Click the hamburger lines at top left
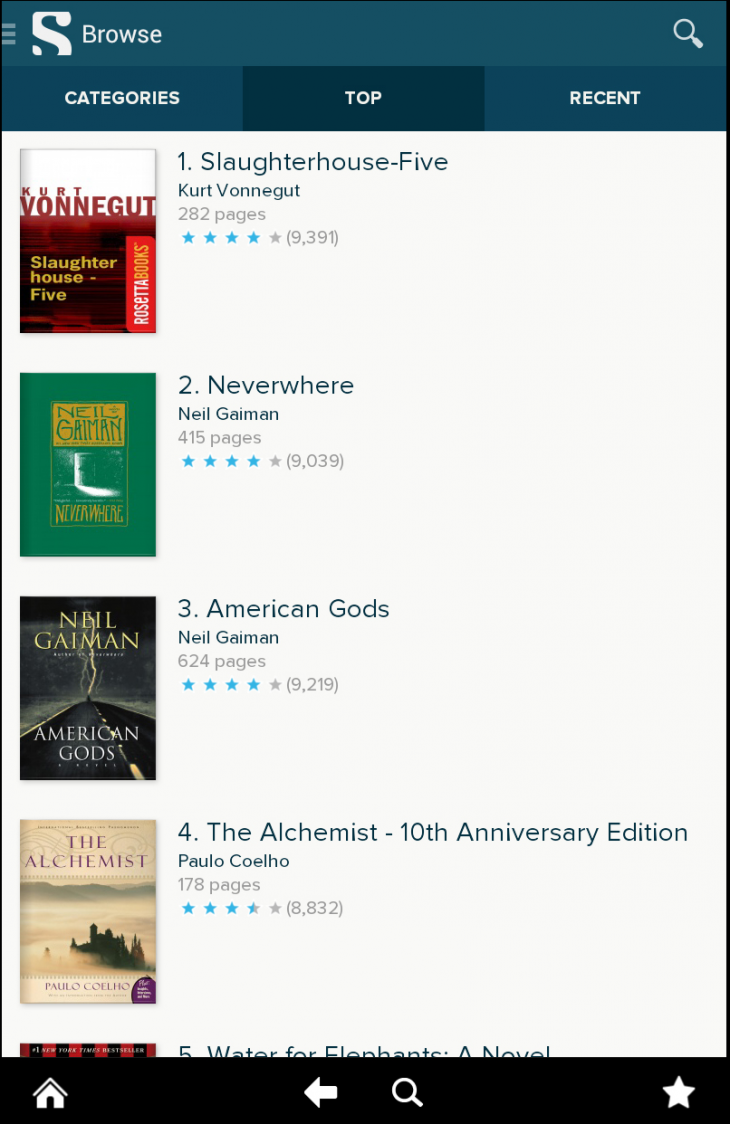 pyautogui.click(x=8, y=33)
